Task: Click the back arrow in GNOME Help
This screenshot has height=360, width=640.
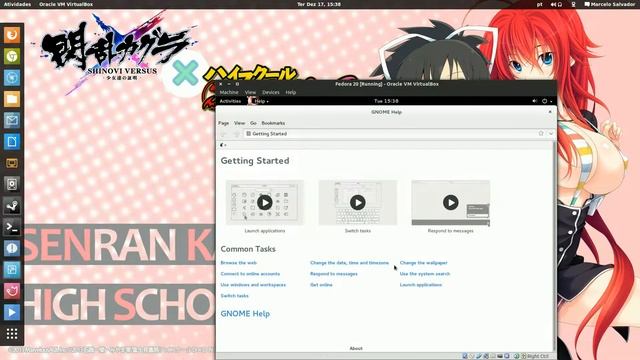Action: (223, 134)
